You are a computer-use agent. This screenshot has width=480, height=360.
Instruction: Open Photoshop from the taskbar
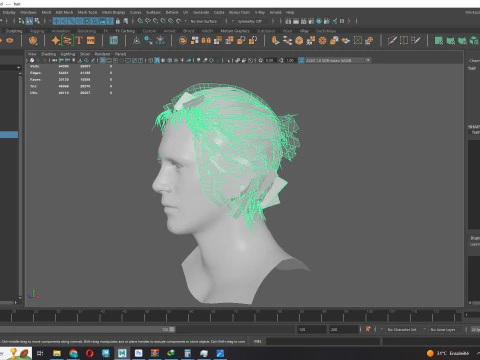pyautogui.click(x=138, y=353)
